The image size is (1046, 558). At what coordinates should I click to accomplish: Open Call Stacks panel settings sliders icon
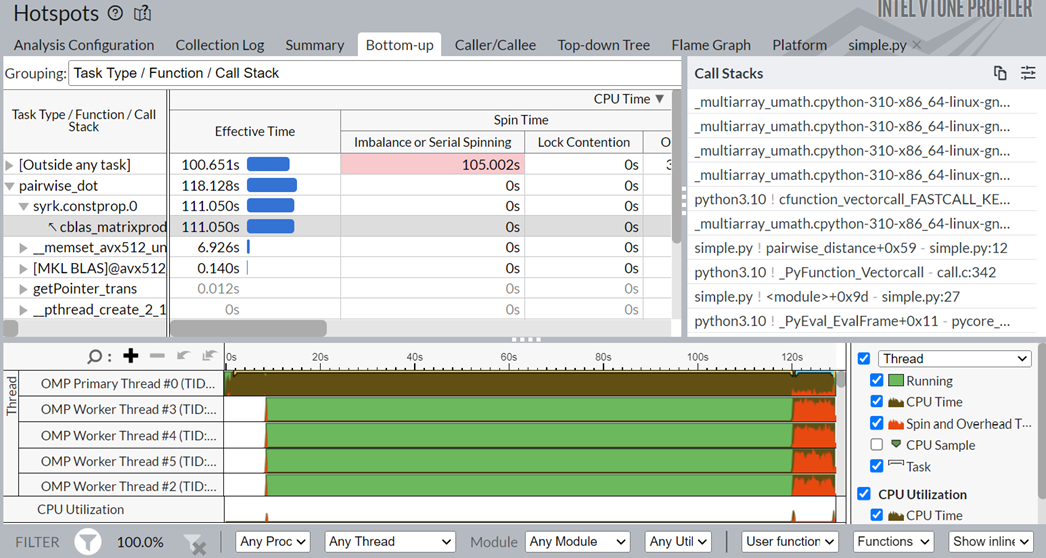tap(1028, 73)
